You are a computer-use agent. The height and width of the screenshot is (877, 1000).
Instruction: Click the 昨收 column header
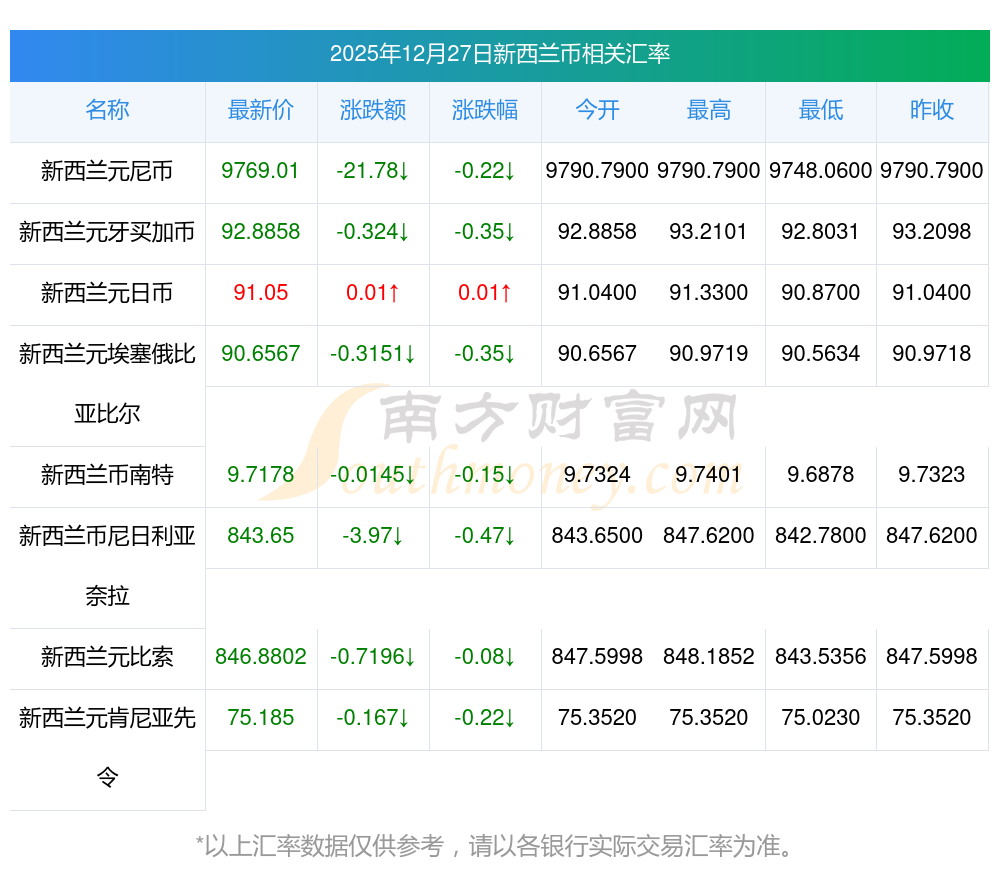(x=932, y=110)
